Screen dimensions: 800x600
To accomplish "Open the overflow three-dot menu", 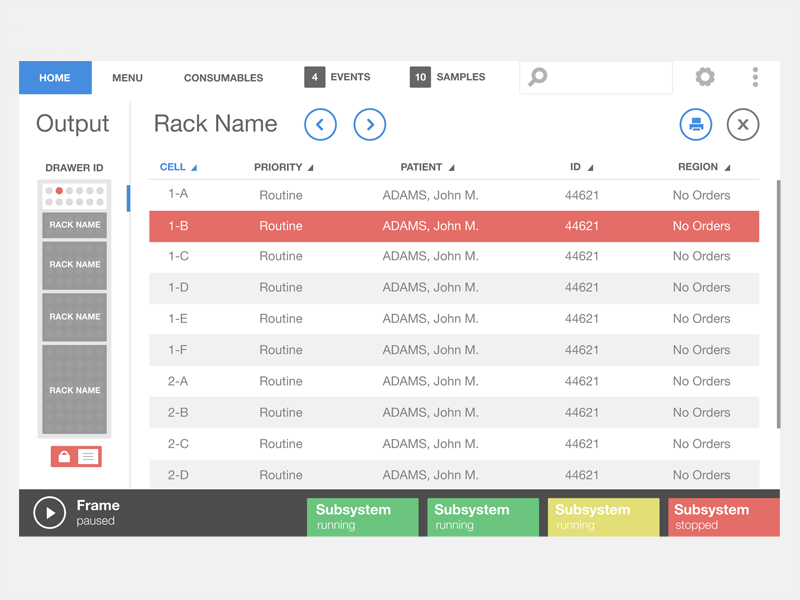I will click(x=755, y=77).
